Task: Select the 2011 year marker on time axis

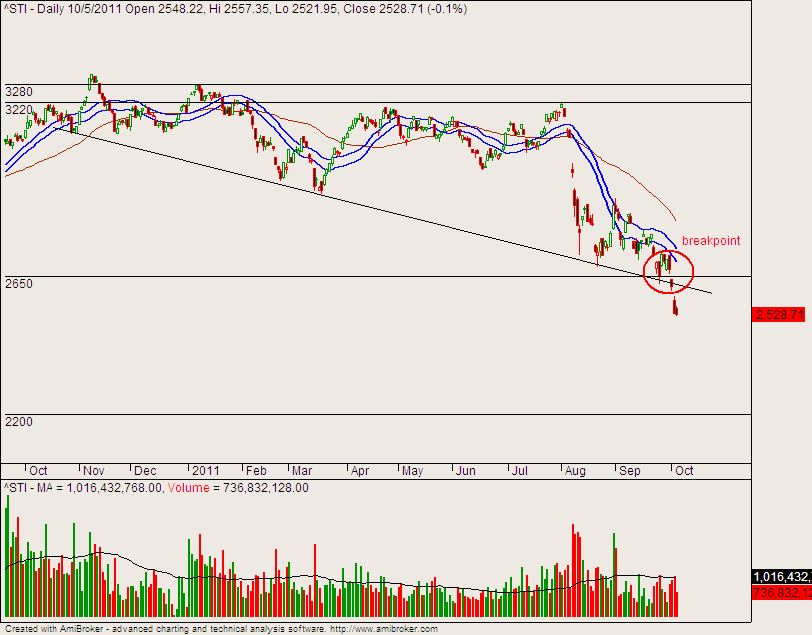Action: coord(206,470)
